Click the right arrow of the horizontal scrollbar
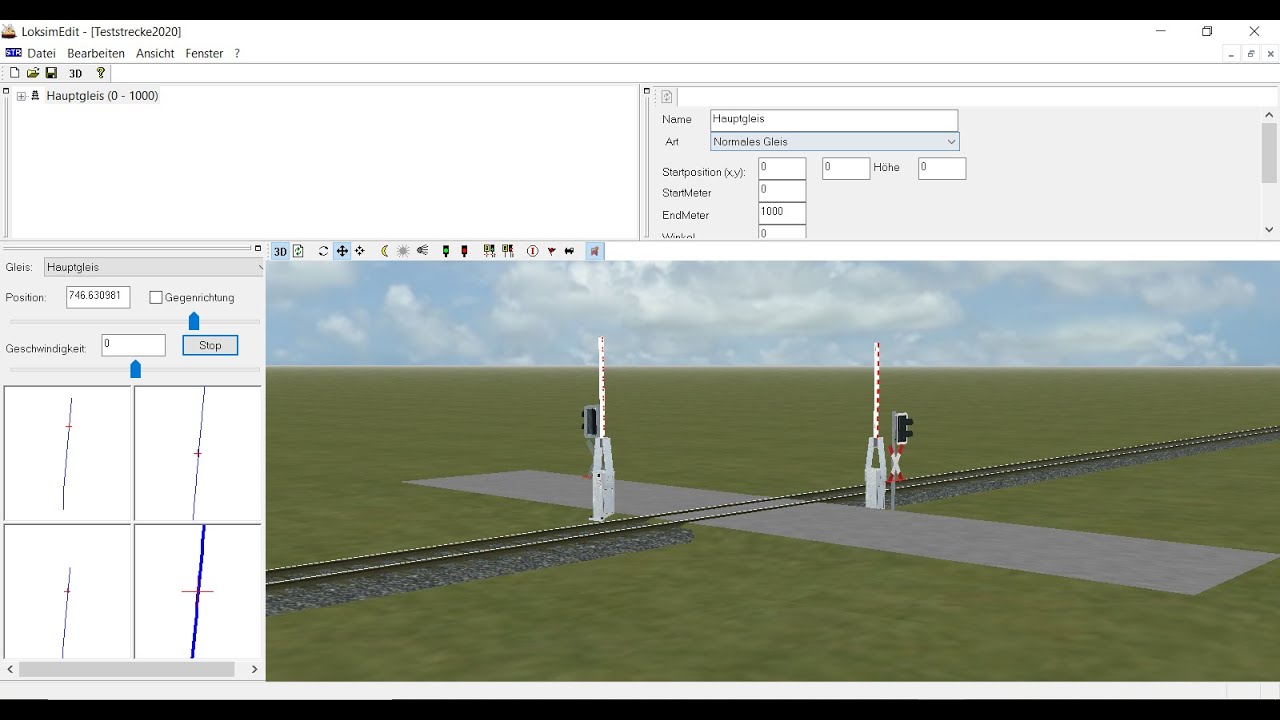The image size is (1280, 720). 254,669
